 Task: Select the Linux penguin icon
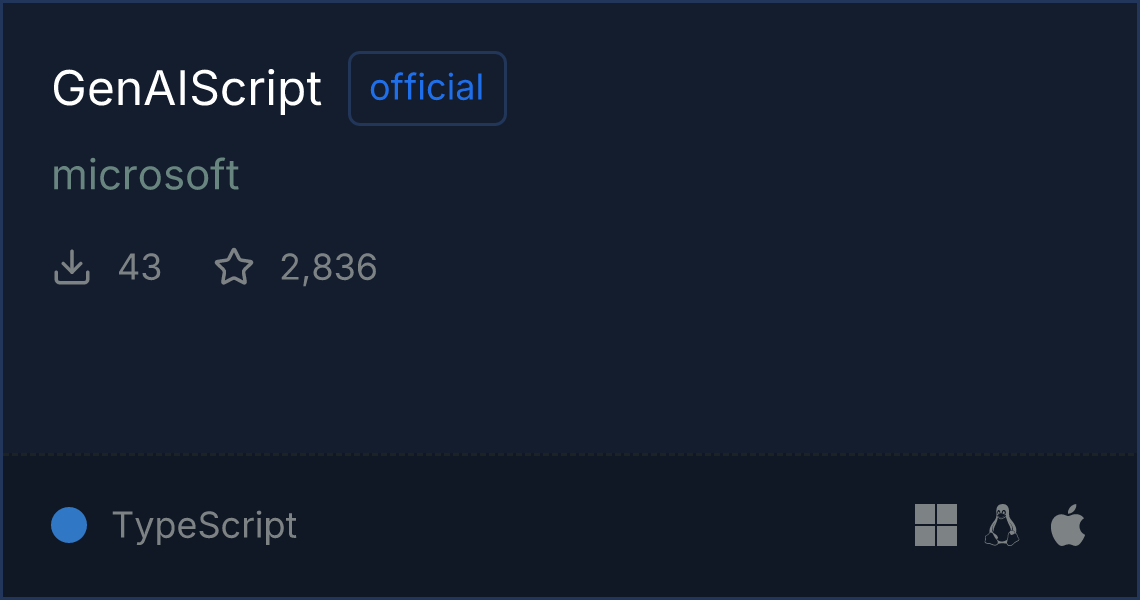point(1002,525)
